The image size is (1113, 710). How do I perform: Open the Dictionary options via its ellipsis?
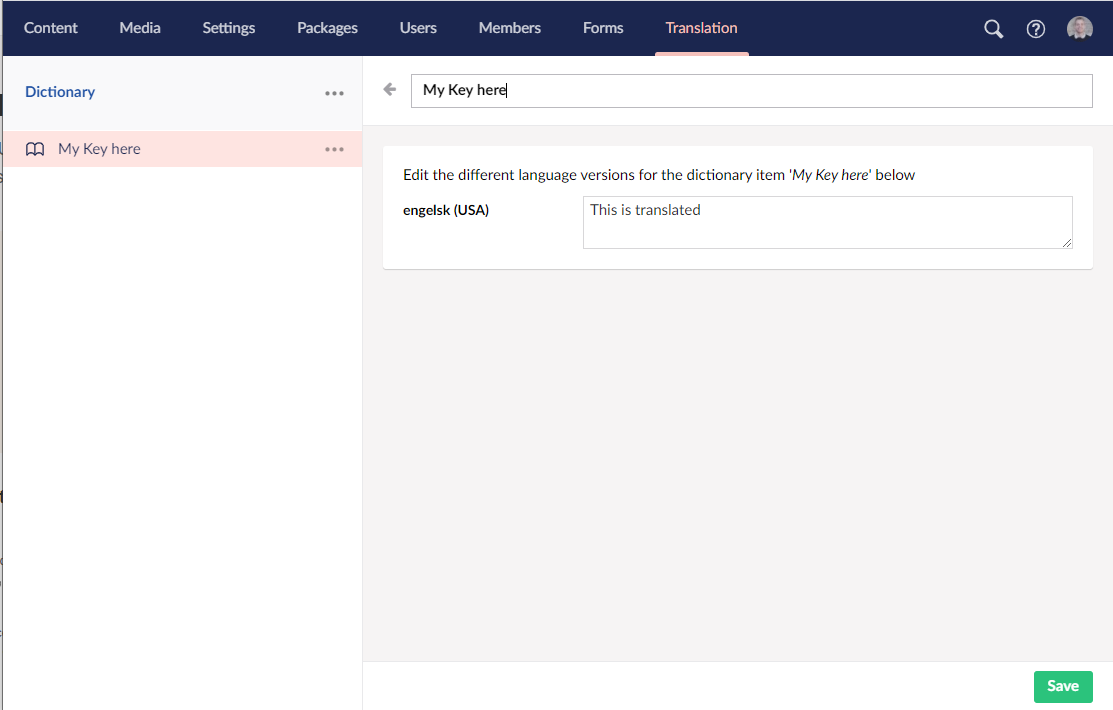click(334, 92)
